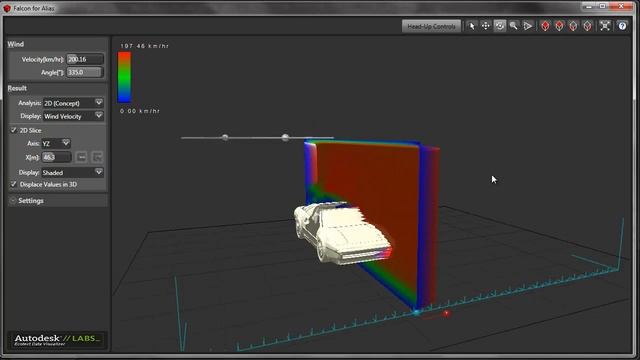Activate the pan move tool

(486, 26)
